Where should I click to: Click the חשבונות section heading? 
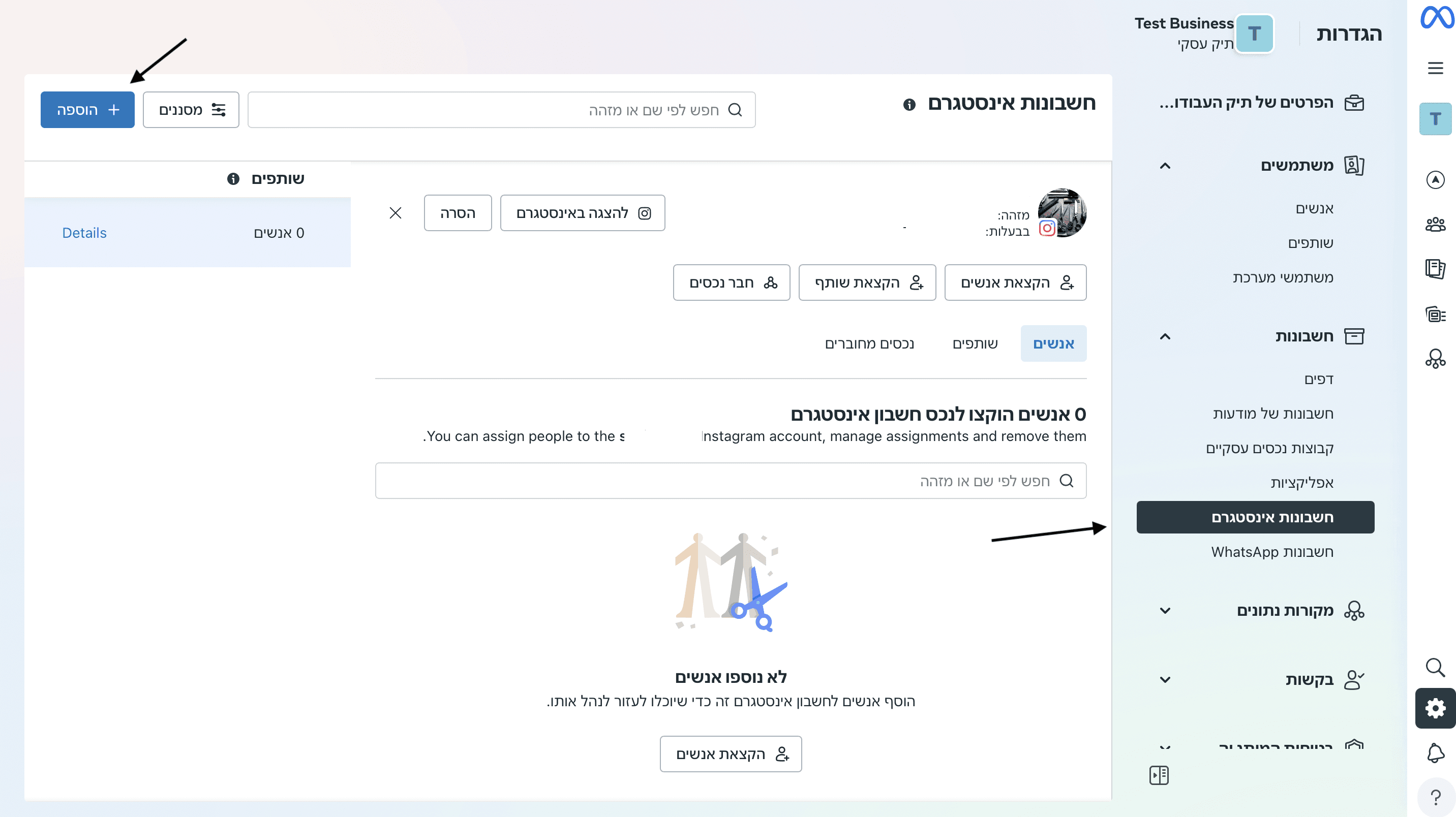1304,337
